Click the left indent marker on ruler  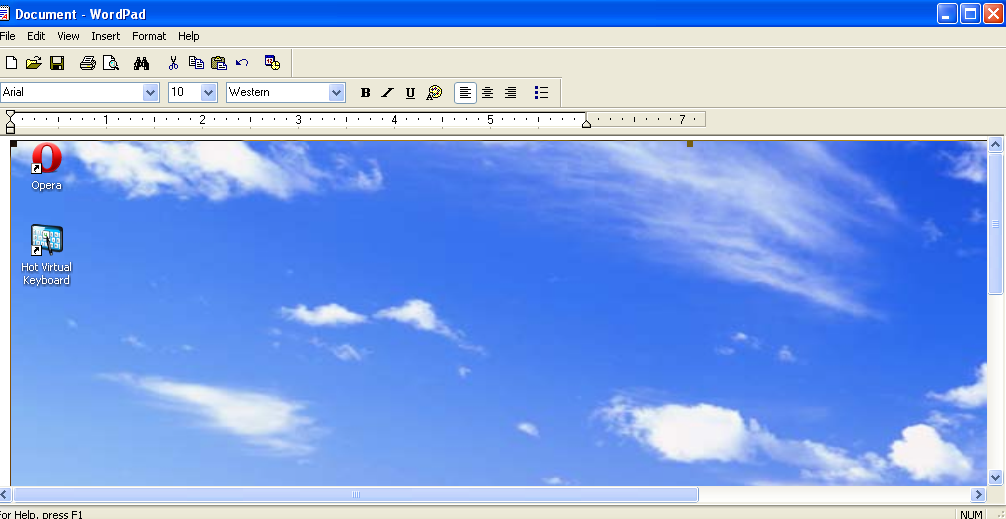10,122
